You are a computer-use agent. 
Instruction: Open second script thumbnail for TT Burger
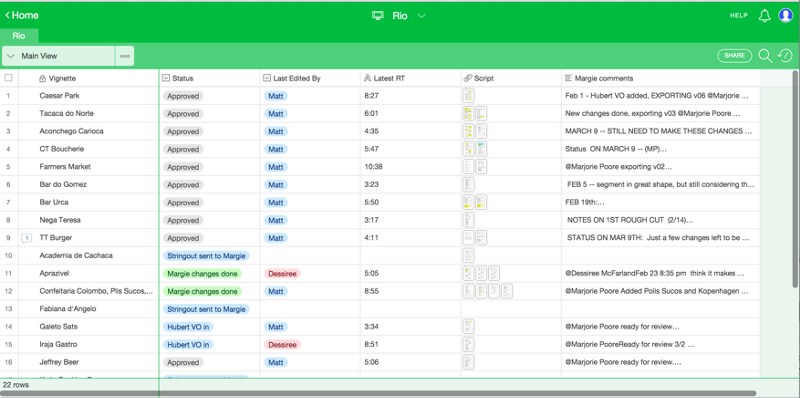(x=481, y=238)
